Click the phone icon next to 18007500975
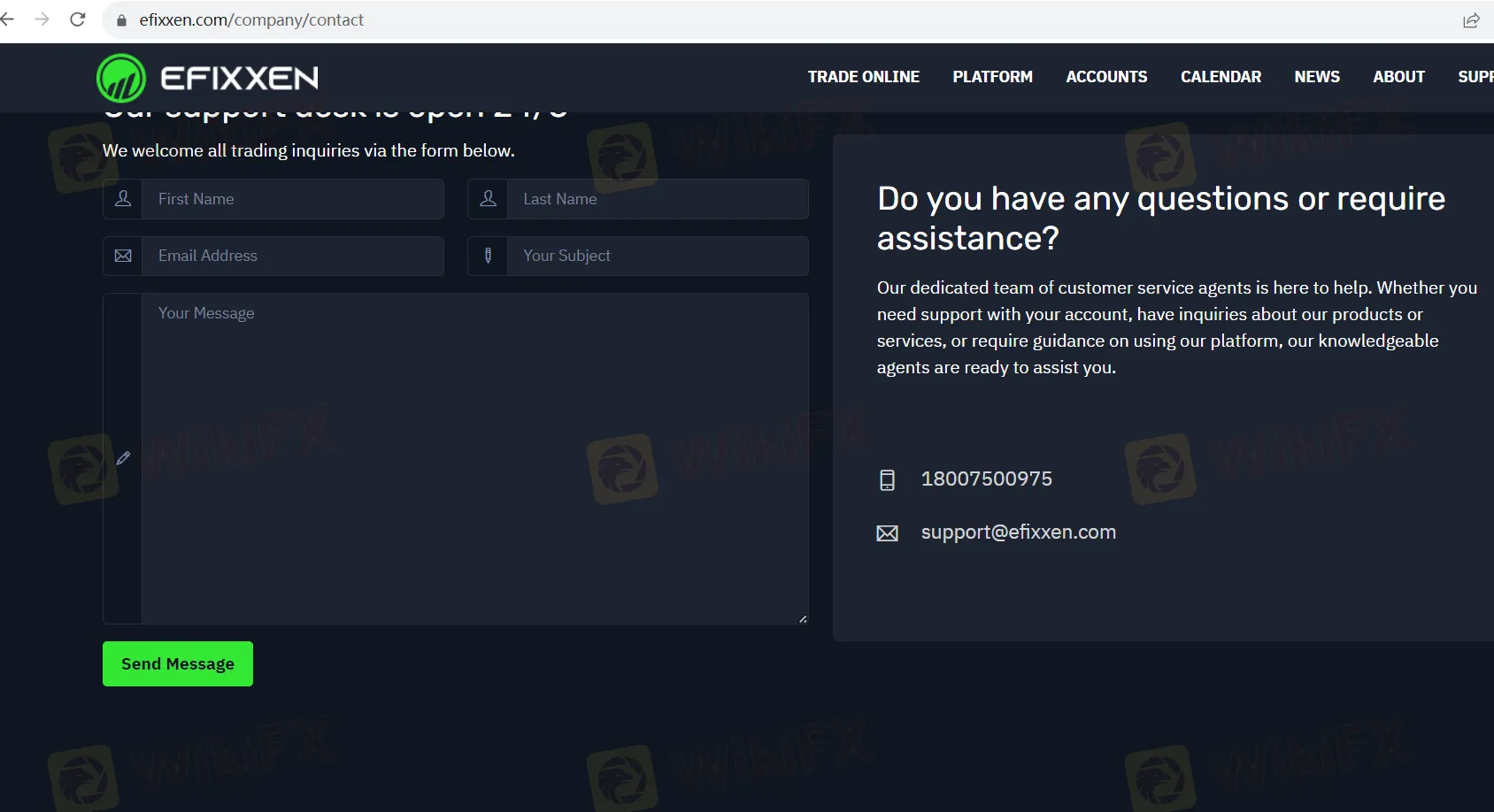 [887, 479]
